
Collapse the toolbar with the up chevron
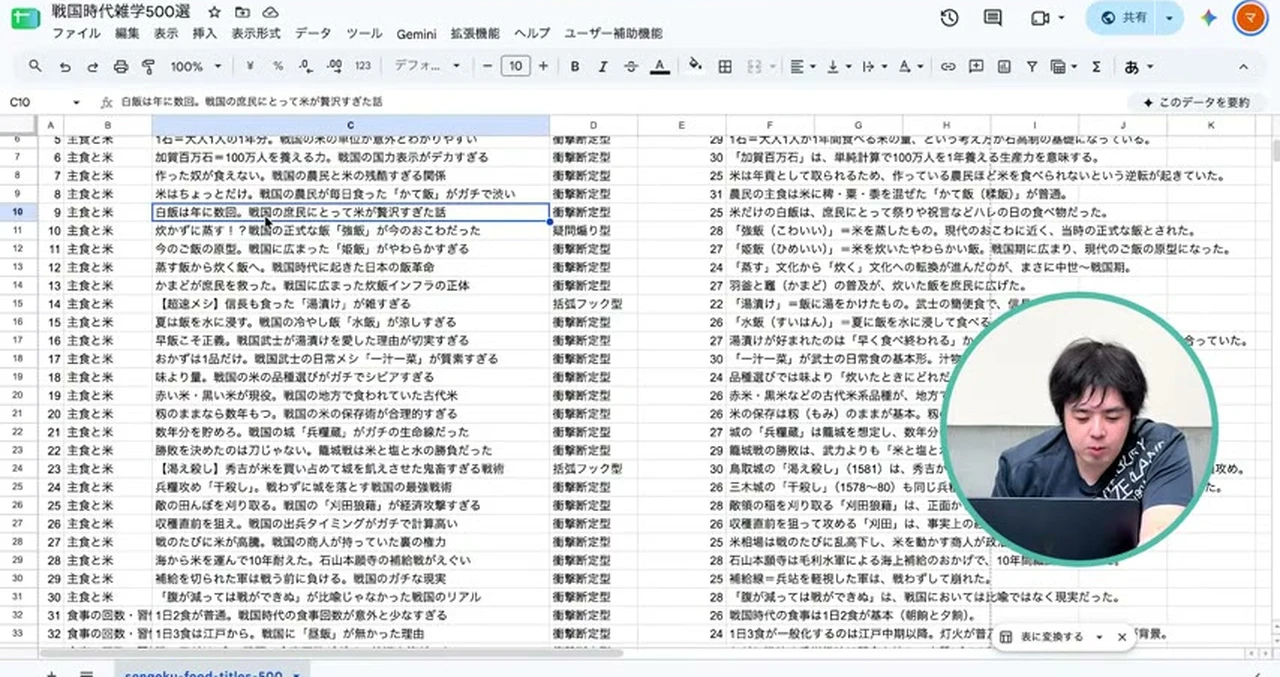[1244, 66]
